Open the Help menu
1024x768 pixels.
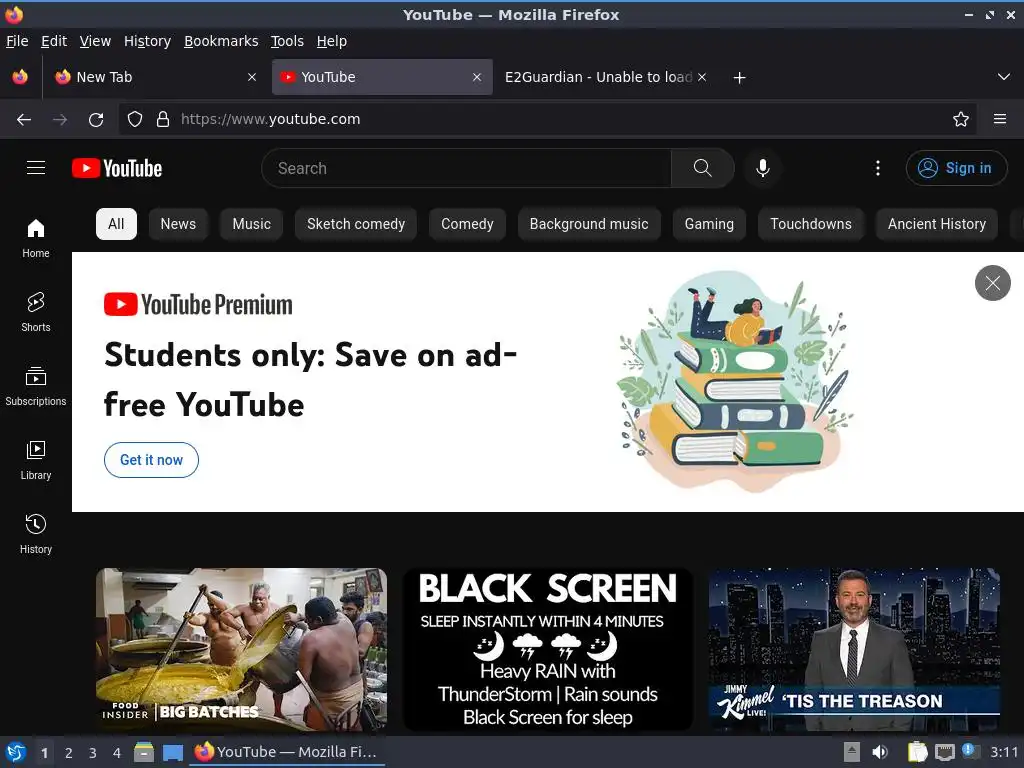coord(332,41)
